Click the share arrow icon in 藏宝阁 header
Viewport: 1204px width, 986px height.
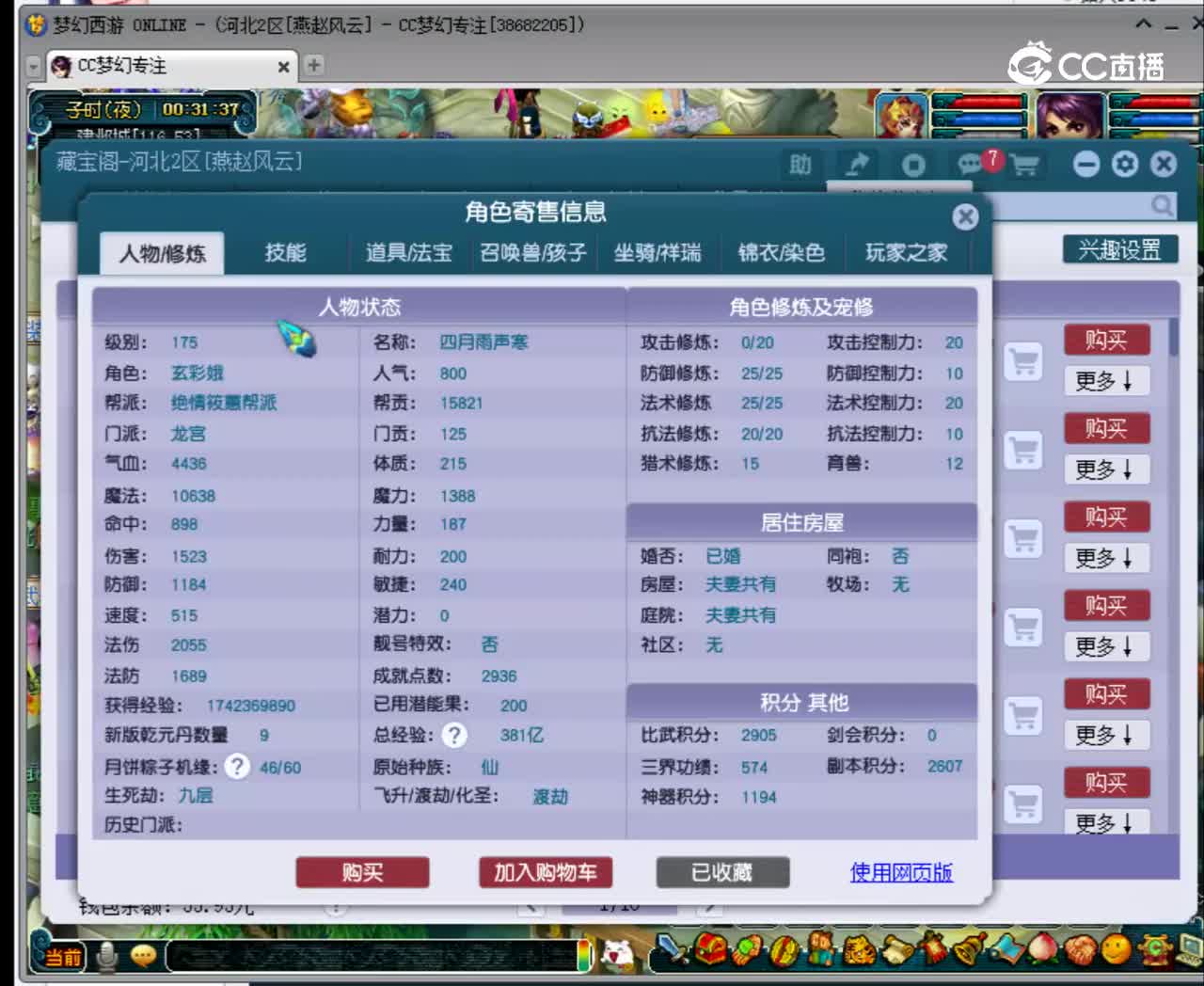pos(857,165)
